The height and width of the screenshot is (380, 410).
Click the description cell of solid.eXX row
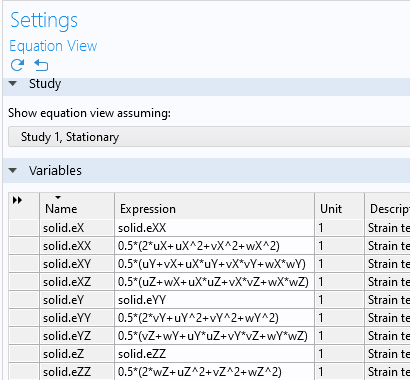[388, 246]
